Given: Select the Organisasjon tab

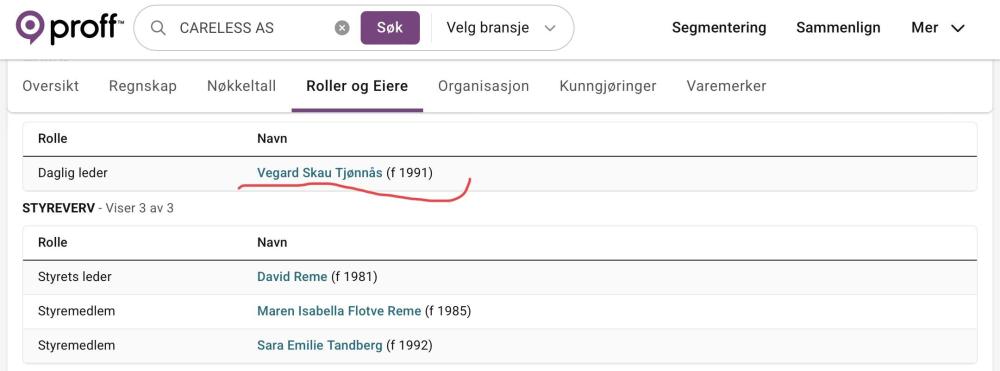Looking at the screenshot, I should [x=483, y=86].
